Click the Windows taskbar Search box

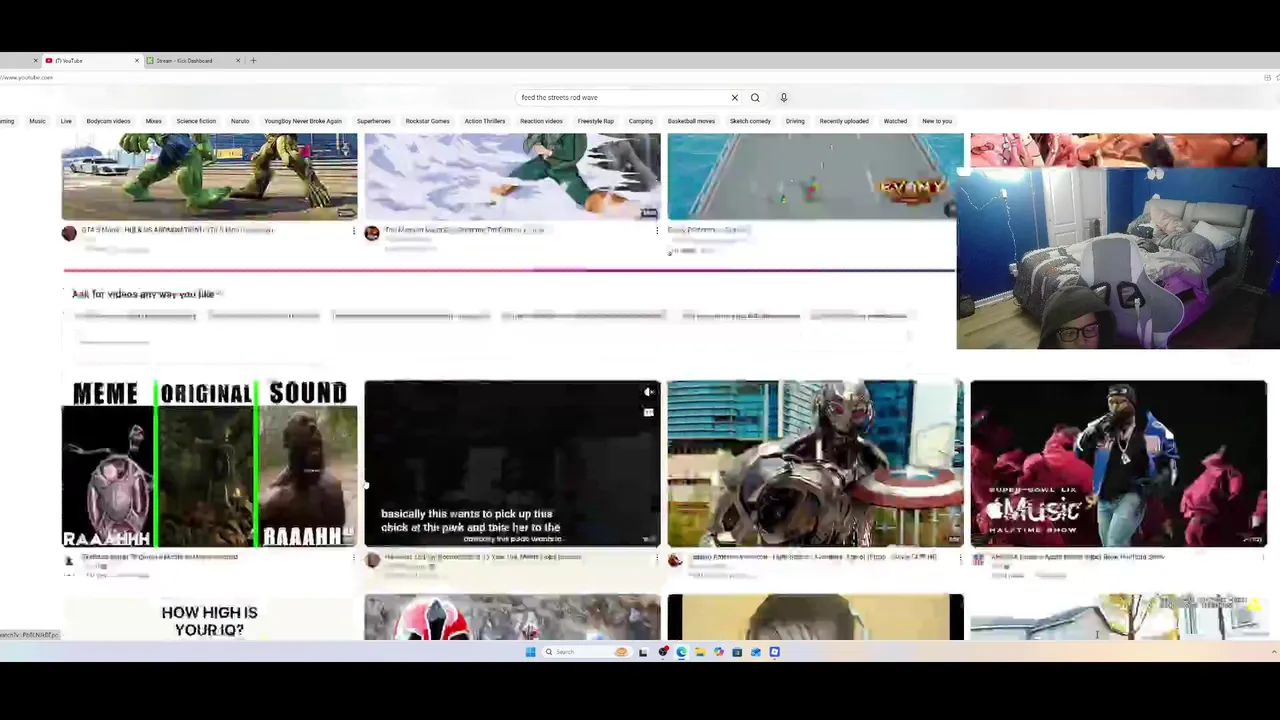coord(587,652)
